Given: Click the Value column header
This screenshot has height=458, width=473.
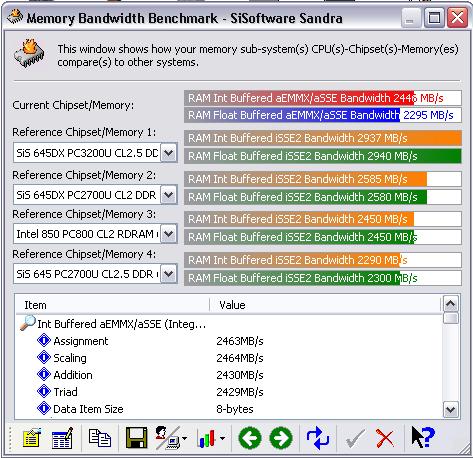Looking at the screenshot, I should tap(325, 305).
